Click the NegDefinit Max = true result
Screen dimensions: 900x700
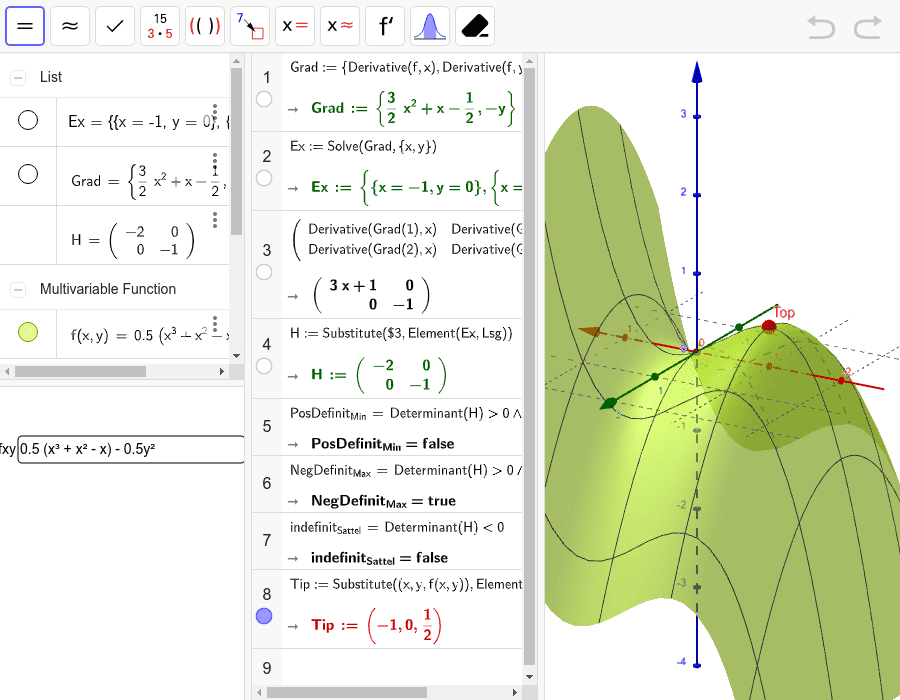click(383, 501)
